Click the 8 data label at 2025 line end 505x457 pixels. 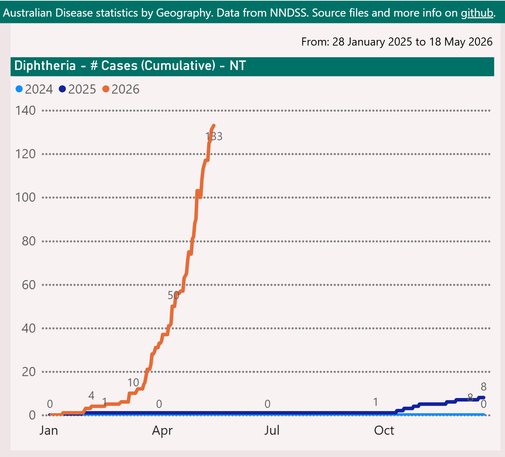pyautogui.click(x=483, y=387)
